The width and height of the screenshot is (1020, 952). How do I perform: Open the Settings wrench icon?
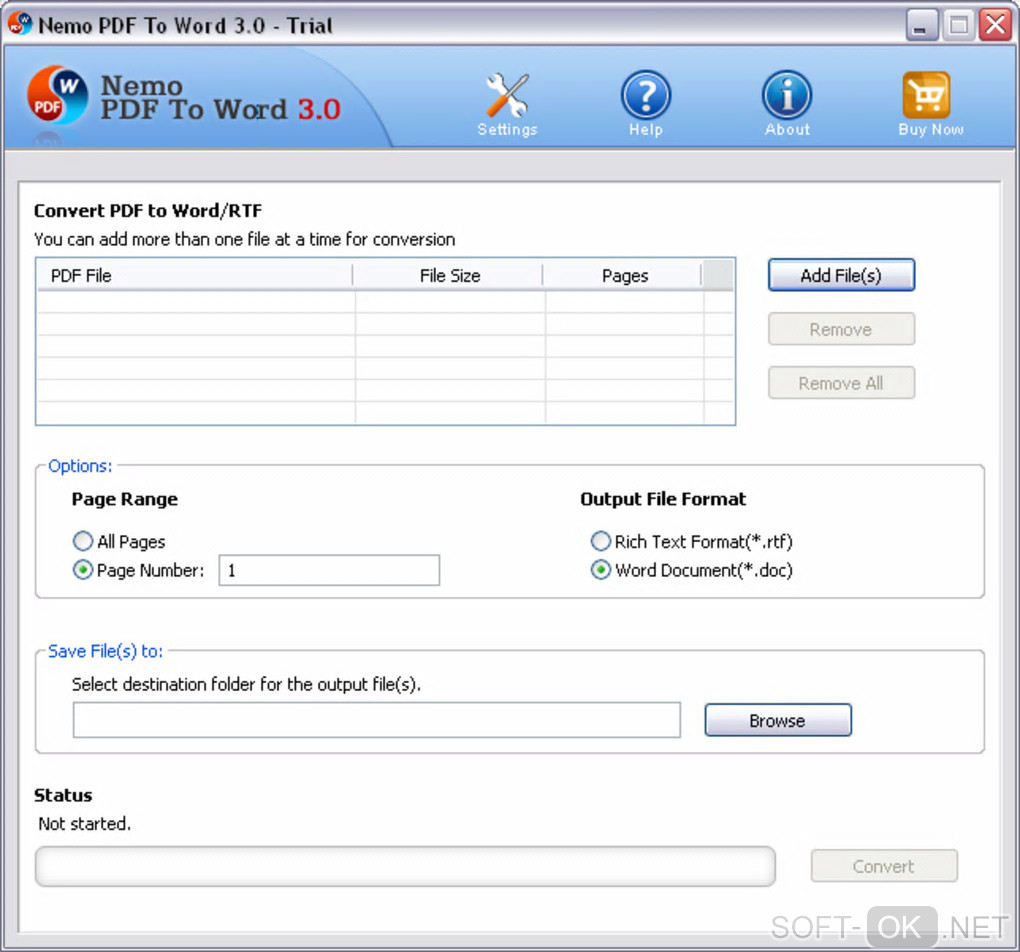pyautogui.click(x=507, y=96)
